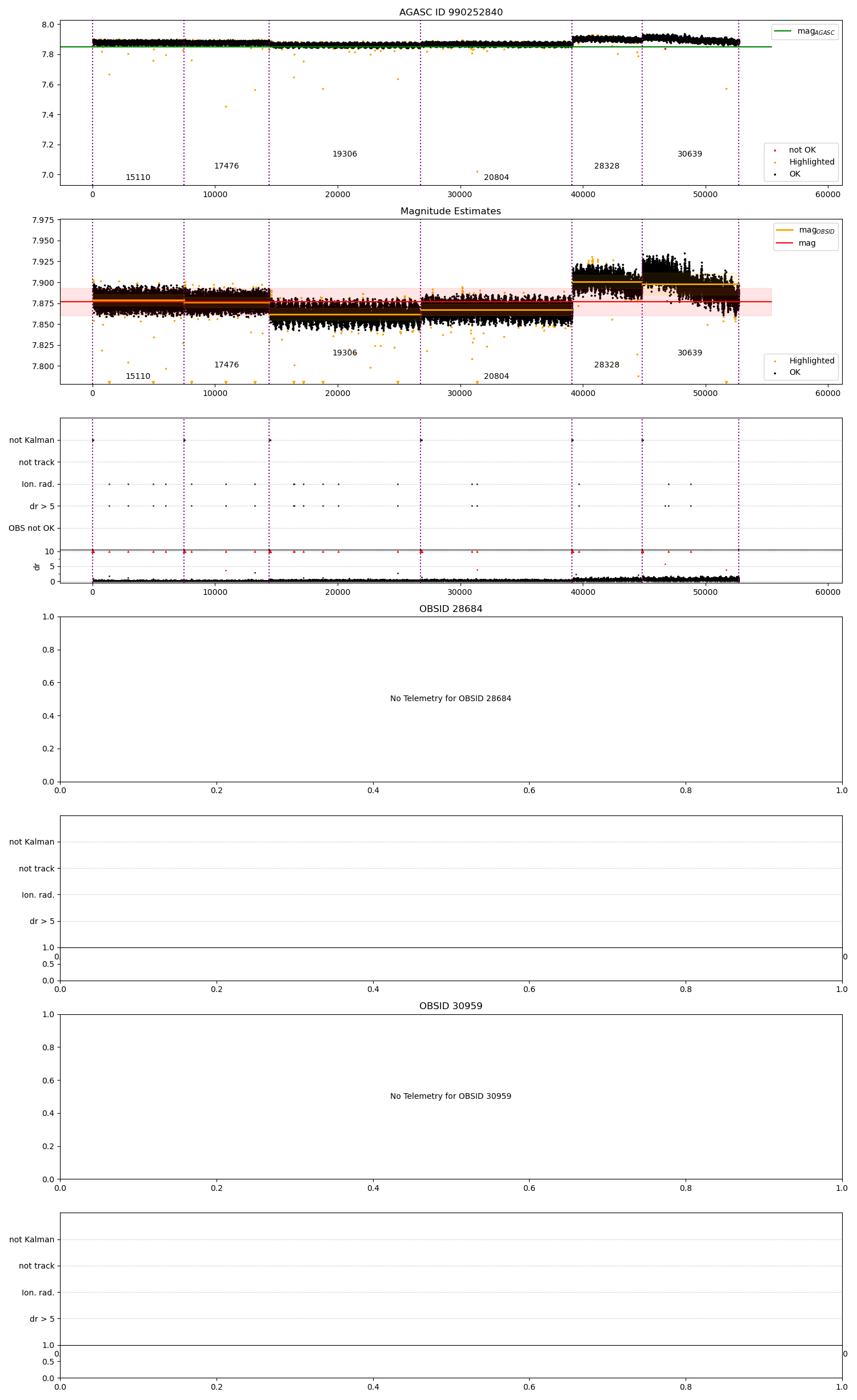Click the orange outlier point near magnitude 7.0
This screenshot has width=857, height=1400.
tap(477, 171)
